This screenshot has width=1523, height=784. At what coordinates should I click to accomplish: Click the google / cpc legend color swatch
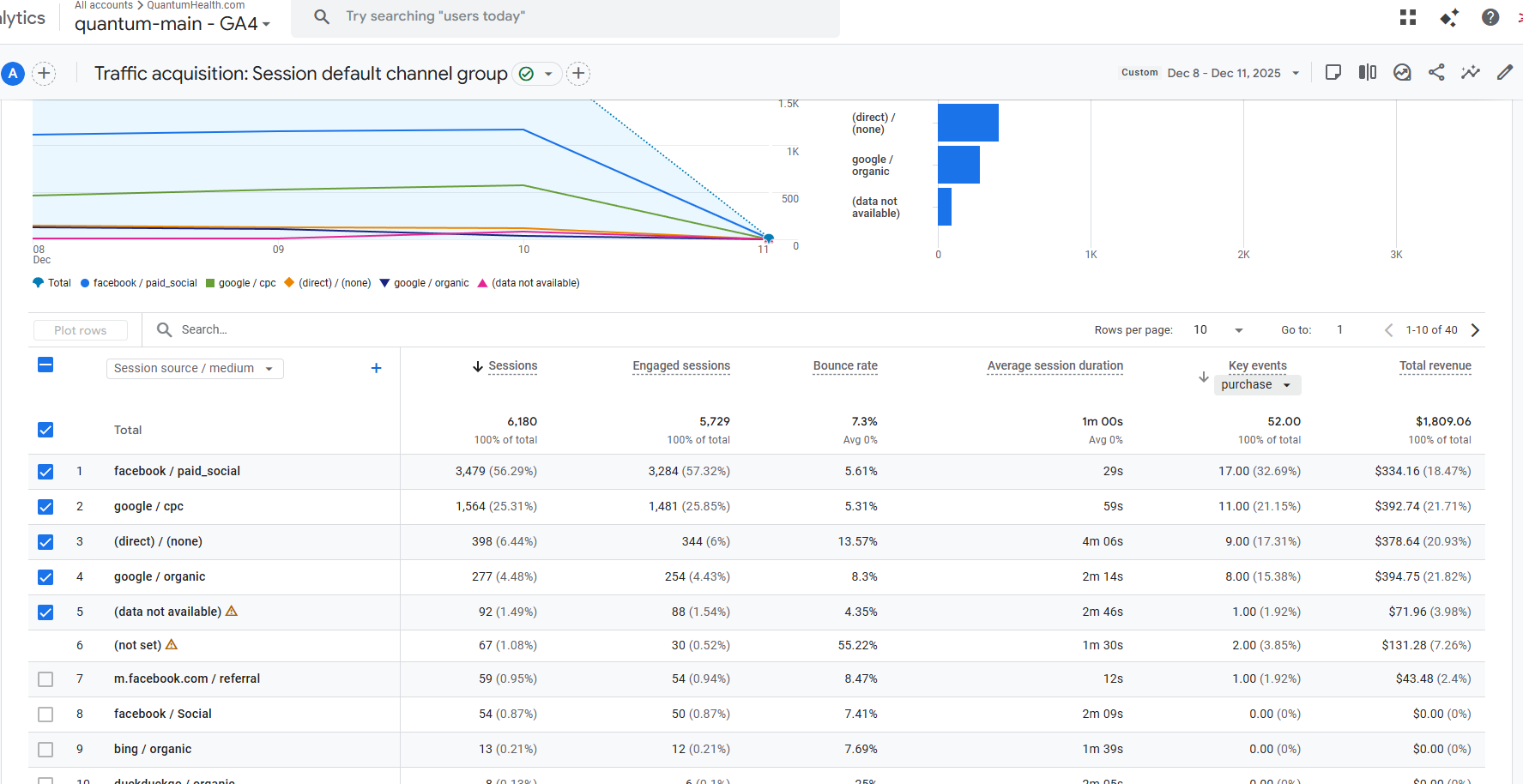click(x=210, y=283)
